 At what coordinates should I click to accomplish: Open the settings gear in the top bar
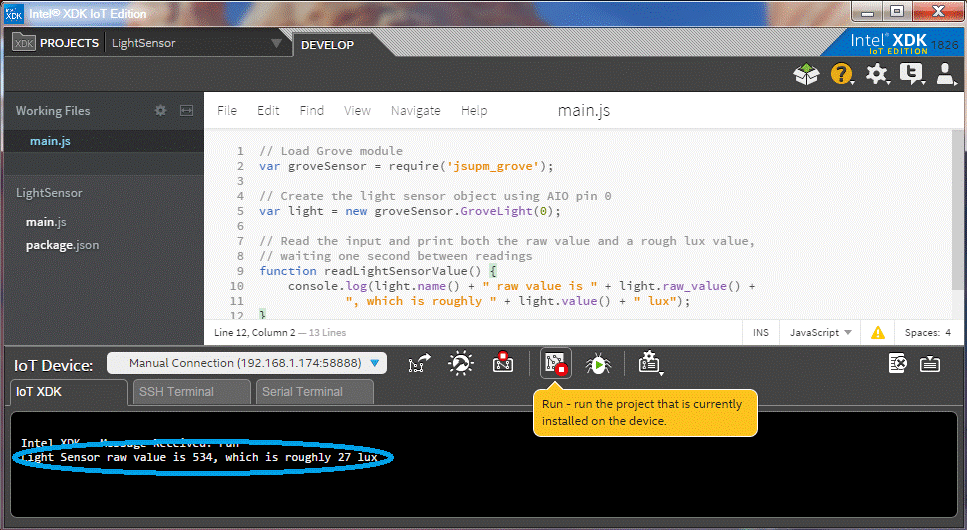(876, 74)
